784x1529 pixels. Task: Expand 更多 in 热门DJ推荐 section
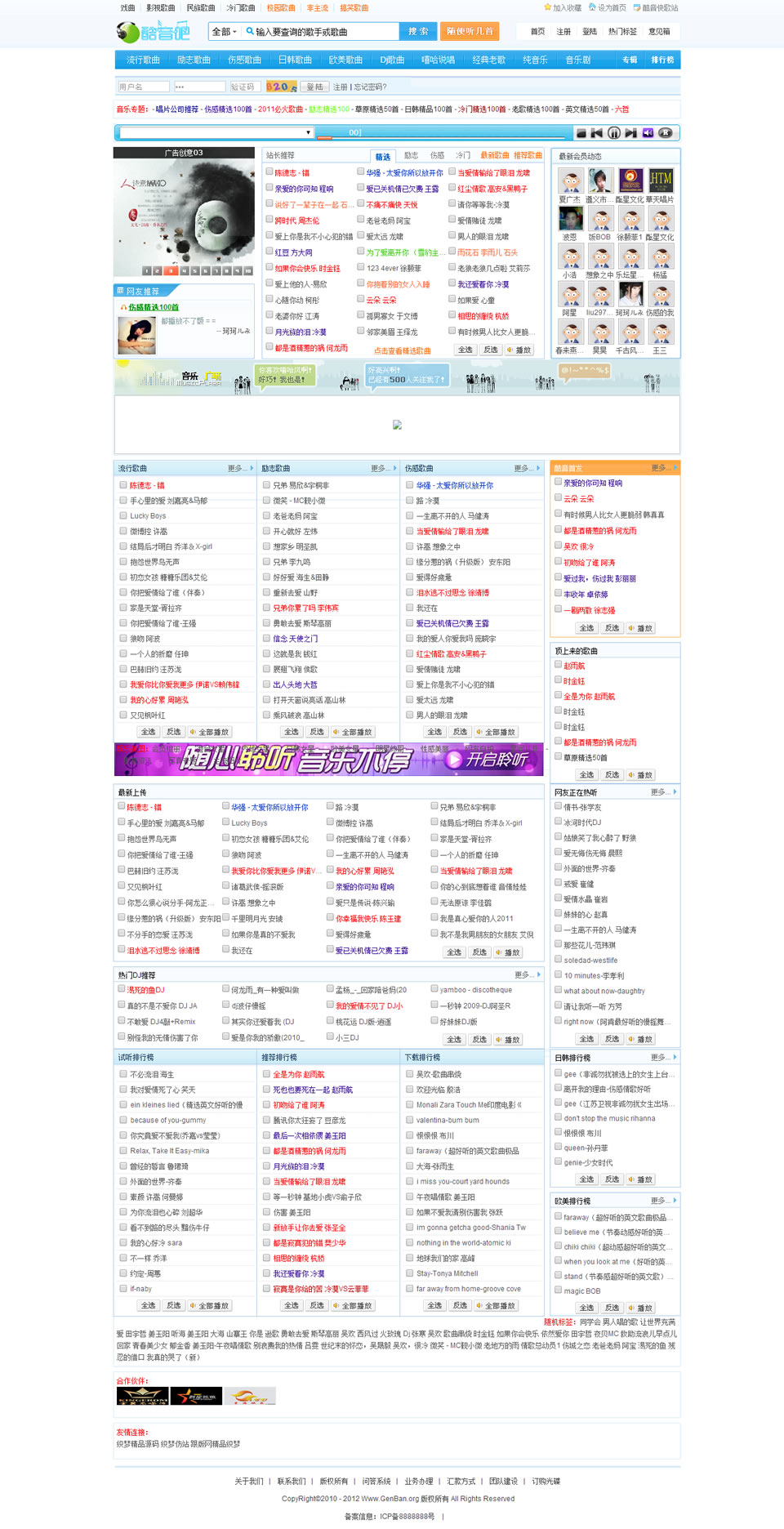point(528,974)
